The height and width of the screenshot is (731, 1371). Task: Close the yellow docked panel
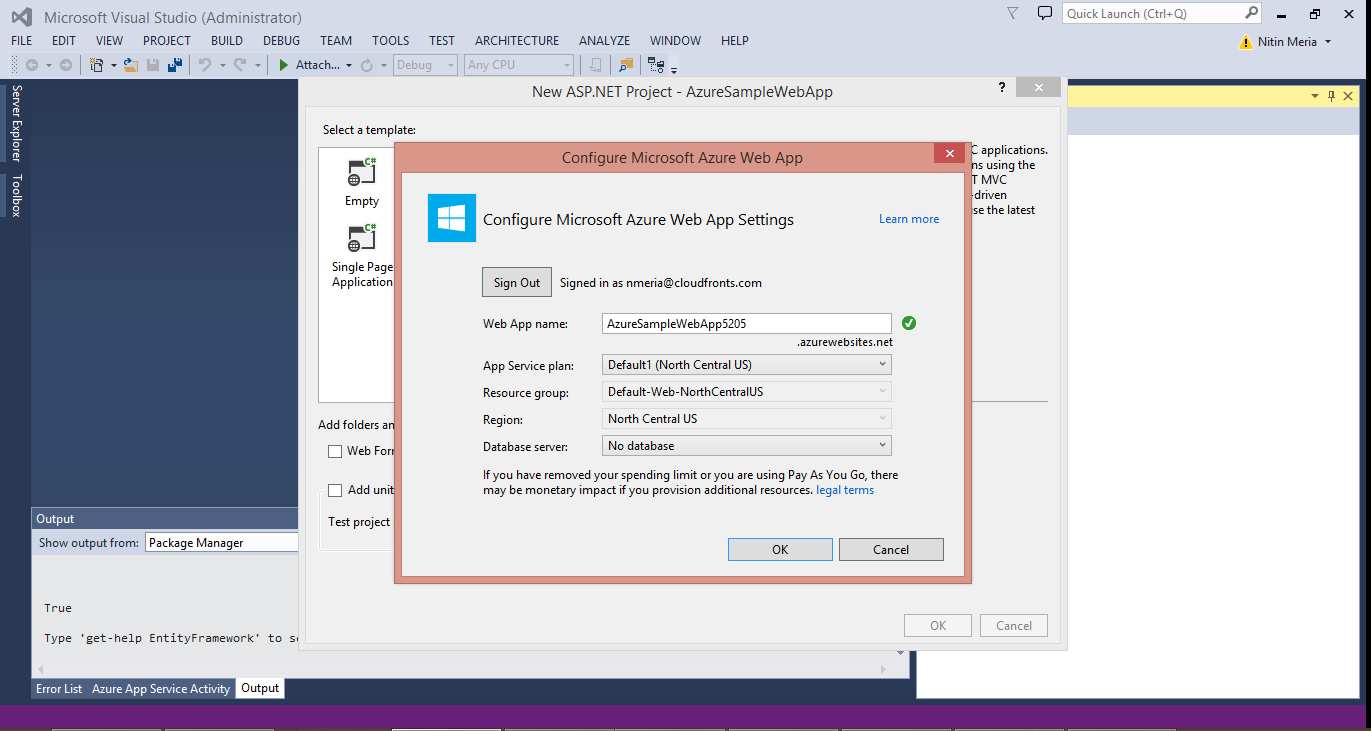point(1348,96)
